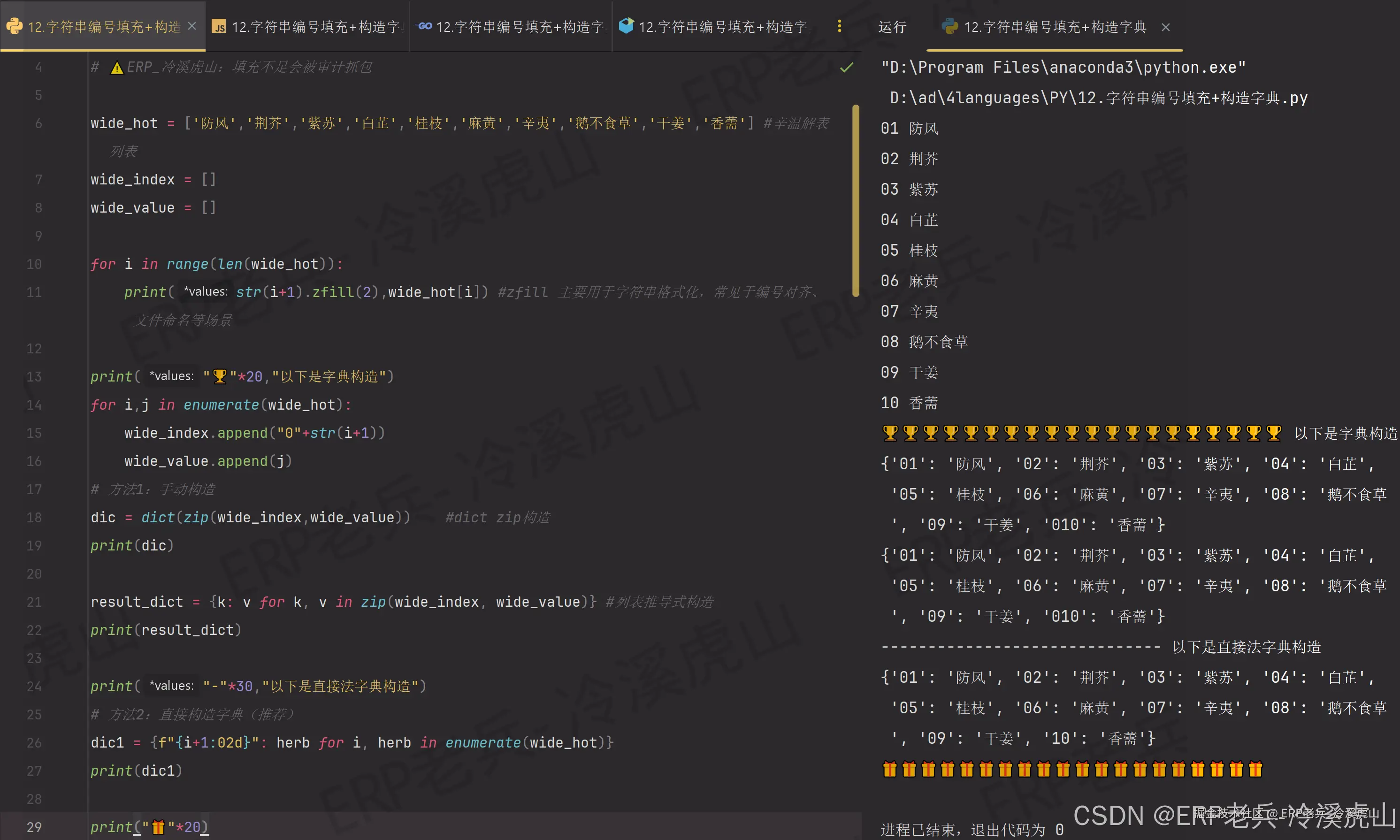The width and height of the screenshot is (1400, 840).
Task: Click the Python file icon on first tab
Action: [14, 26]
